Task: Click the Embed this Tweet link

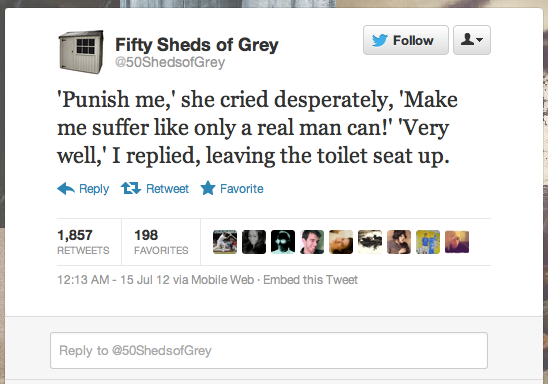Action: pyautogui.click(x=310, y=280)
